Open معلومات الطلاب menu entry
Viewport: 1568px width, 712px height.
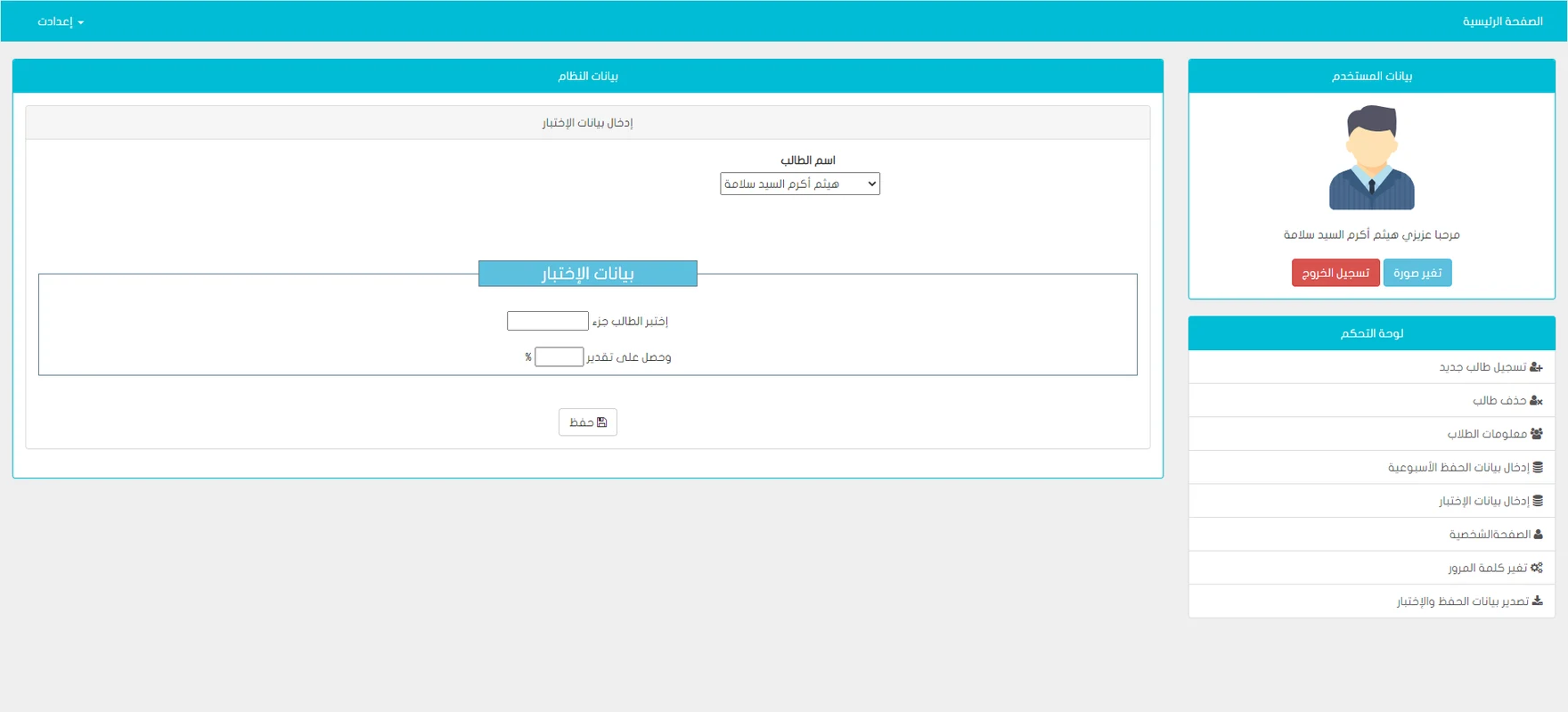tap(1372, 434)
